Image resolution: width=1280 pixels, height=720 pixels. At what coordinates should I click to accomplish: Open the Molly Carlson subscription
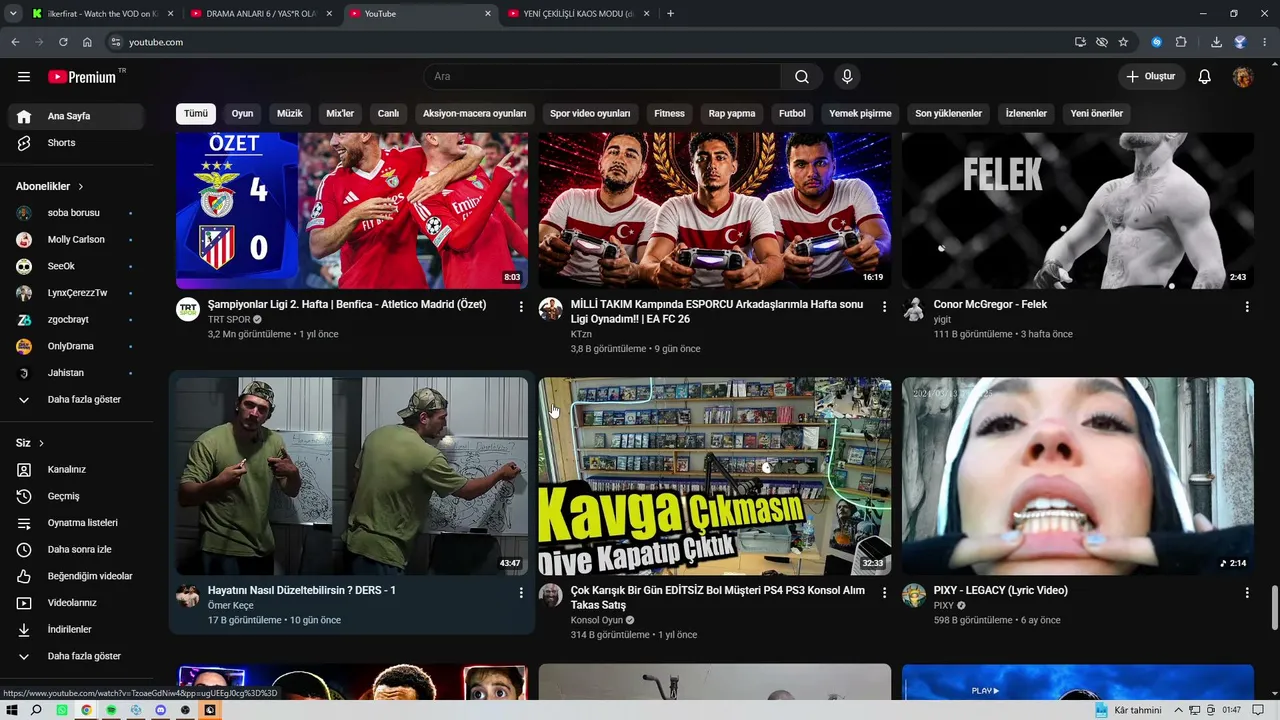tap(76, 240)
